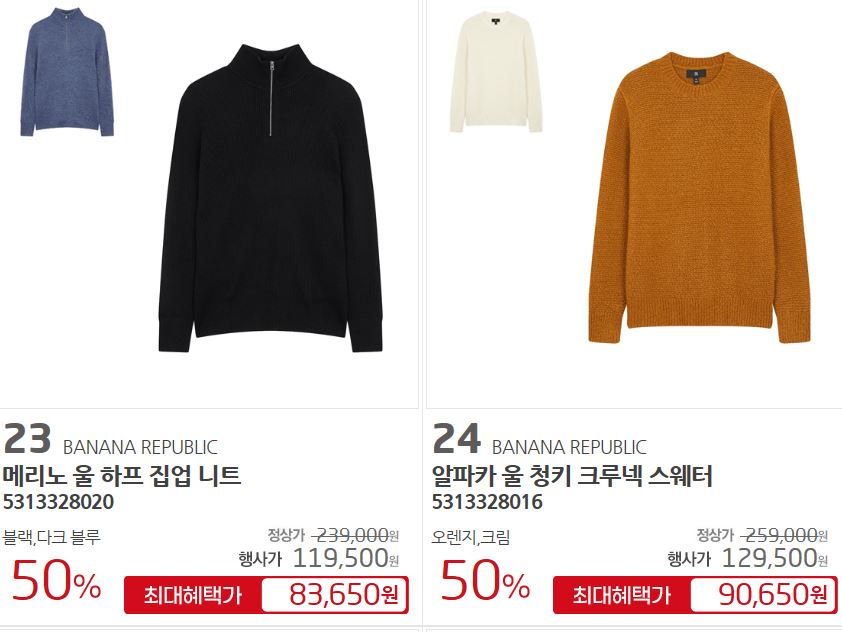View the cream sweater thumbnail
Image resolution: width=842 pixels, height=632 pixels.
496,72
